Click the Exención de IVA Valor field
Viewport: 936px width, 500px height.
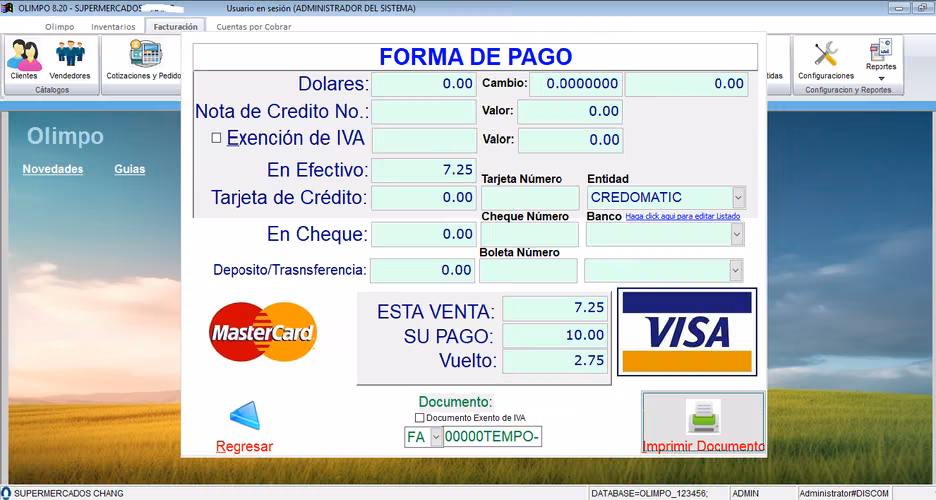pos(571,140)
